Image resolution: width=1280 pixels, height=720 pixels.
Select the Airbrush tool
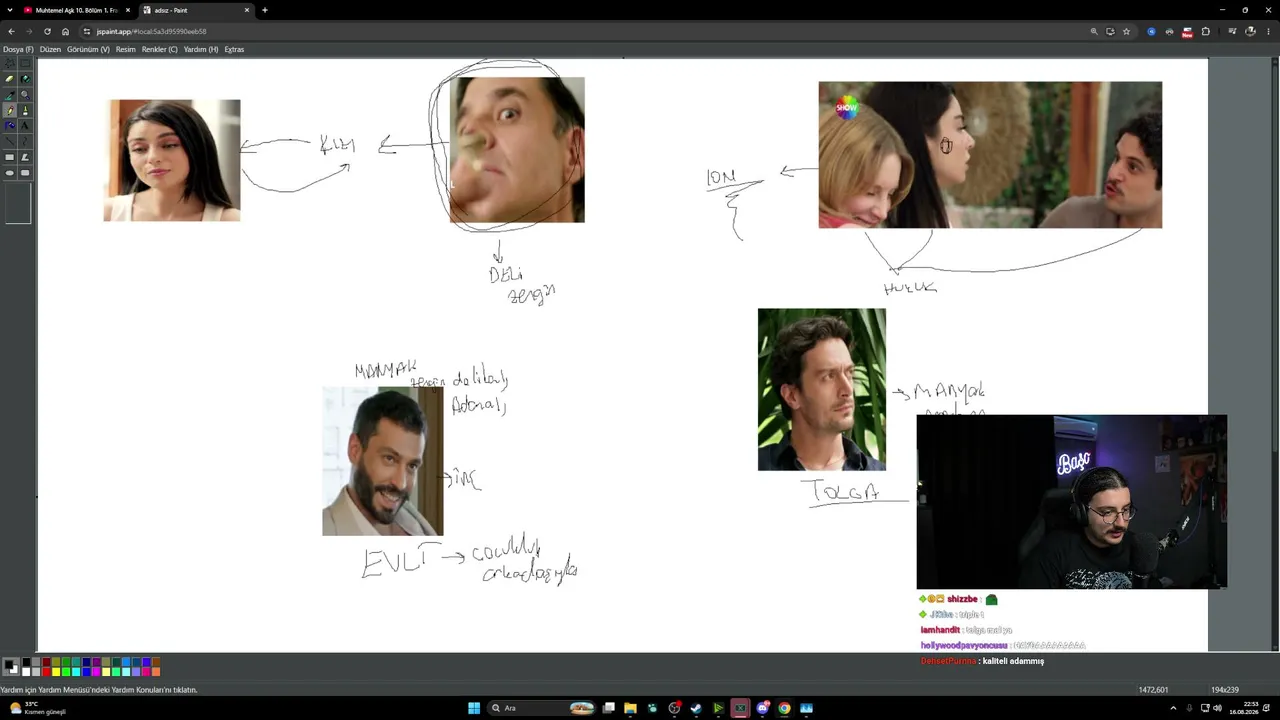tap(10, 126)
